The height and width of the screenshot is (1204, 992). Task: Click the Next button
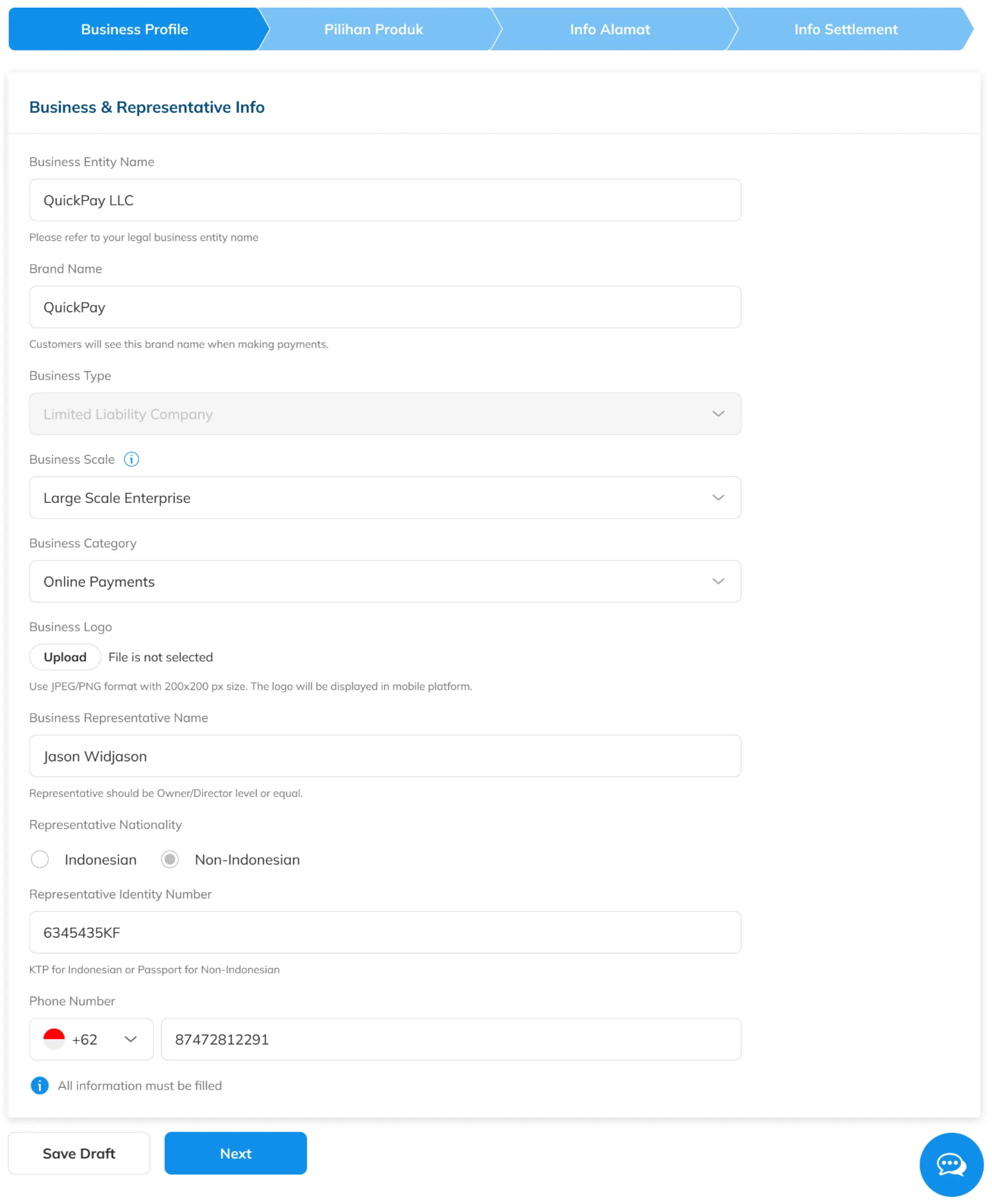click(x=235, y=1153)
